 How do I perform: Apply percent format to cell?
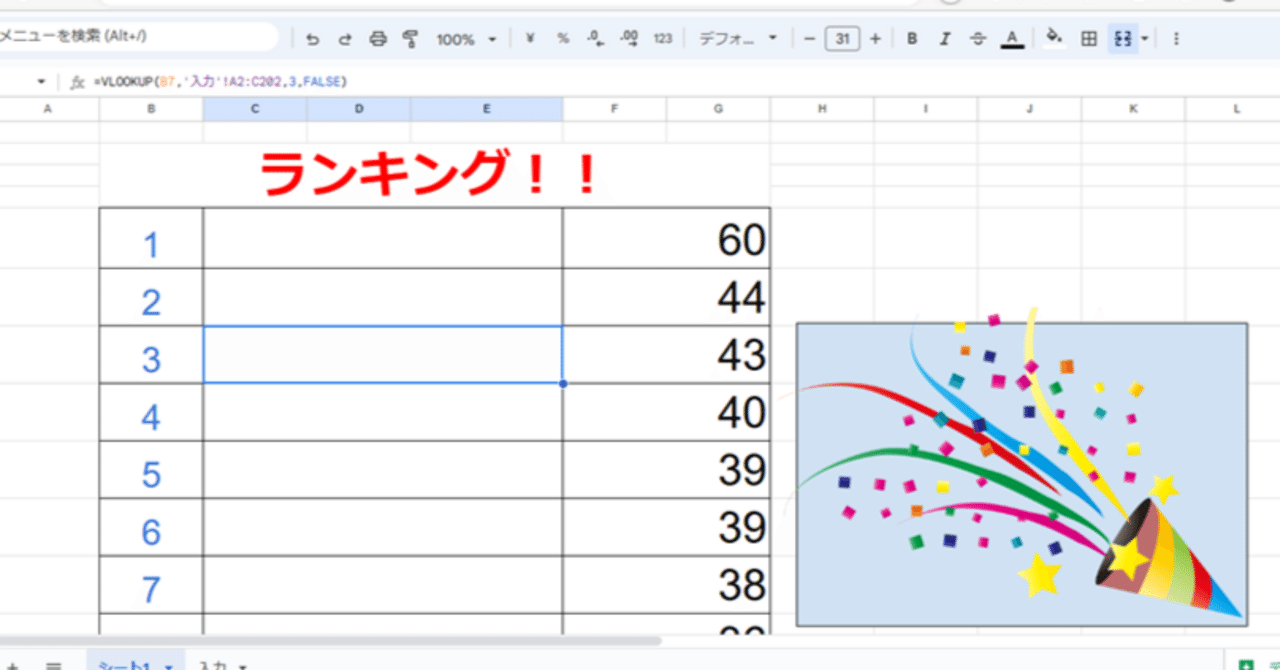pyautogui.click(x=563, y=39)
